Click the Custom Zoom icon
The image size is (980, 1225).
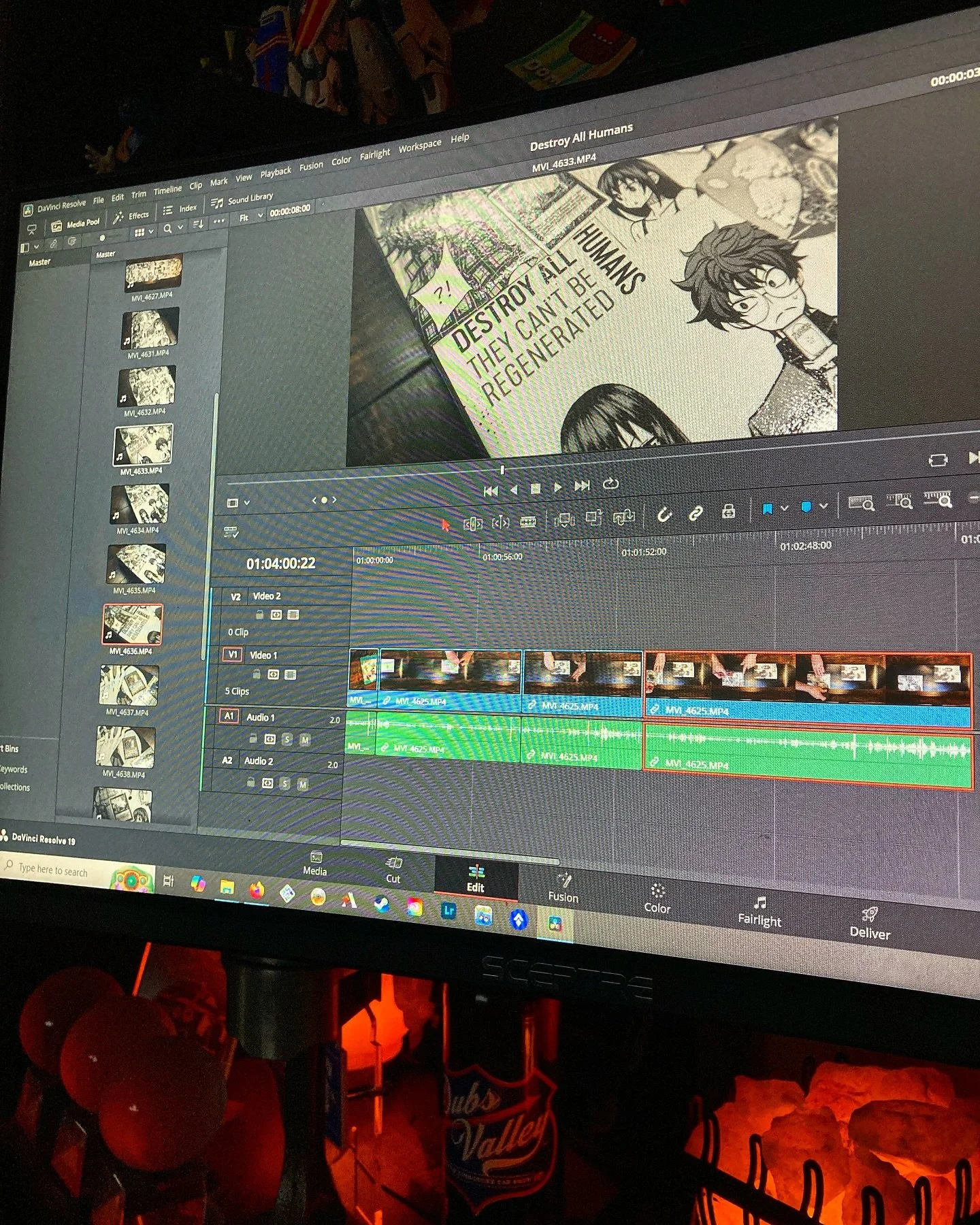coord(937,500)
